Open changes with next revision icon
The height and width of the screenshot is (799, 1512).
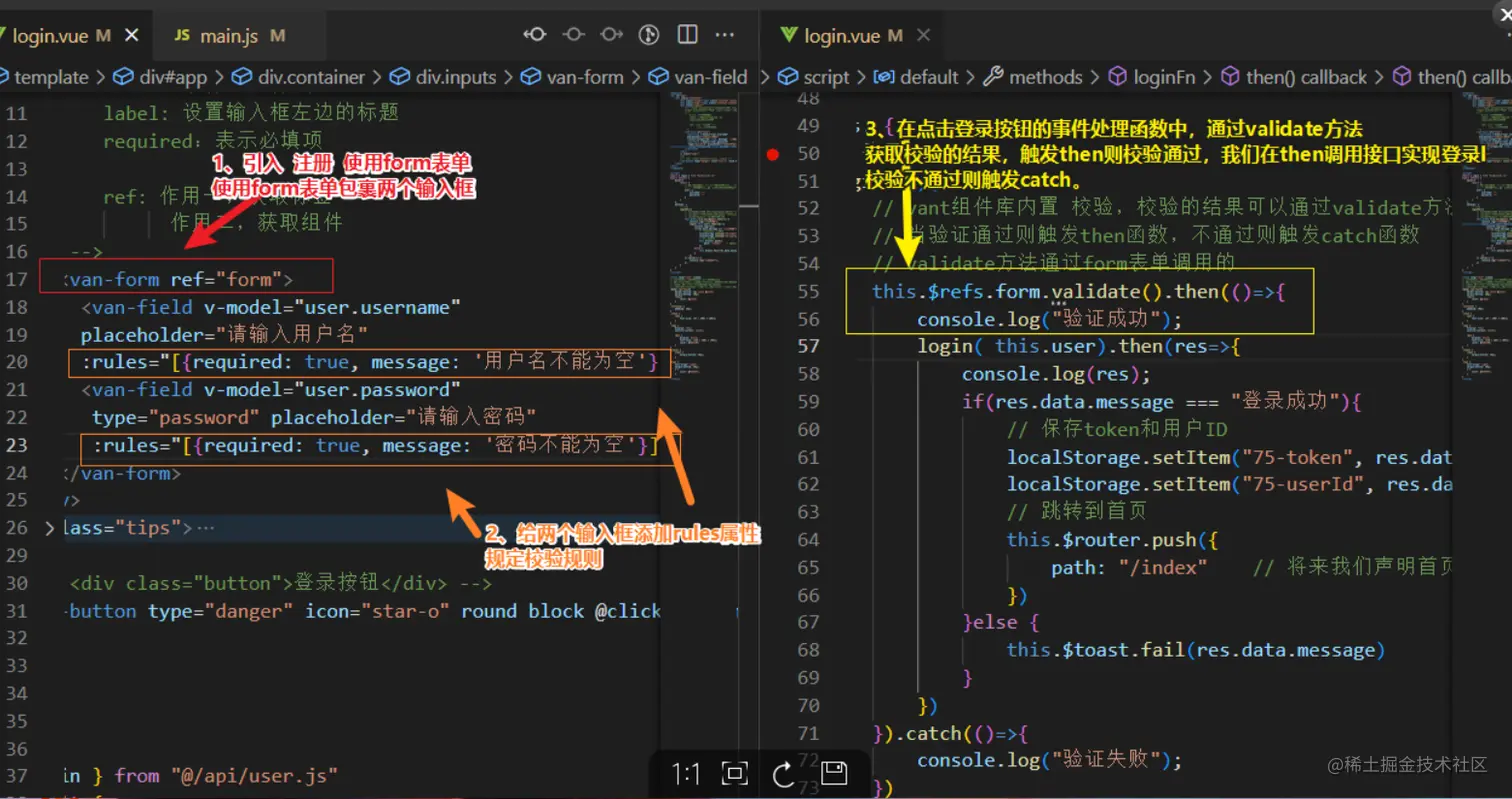click(611, 35)
